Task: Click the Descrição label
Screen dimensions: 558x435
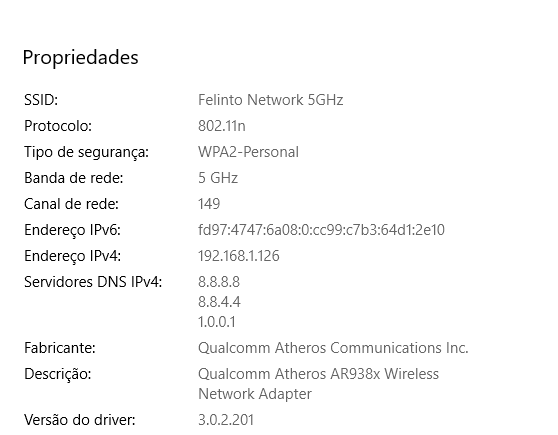Action: (x=58, y=374)
